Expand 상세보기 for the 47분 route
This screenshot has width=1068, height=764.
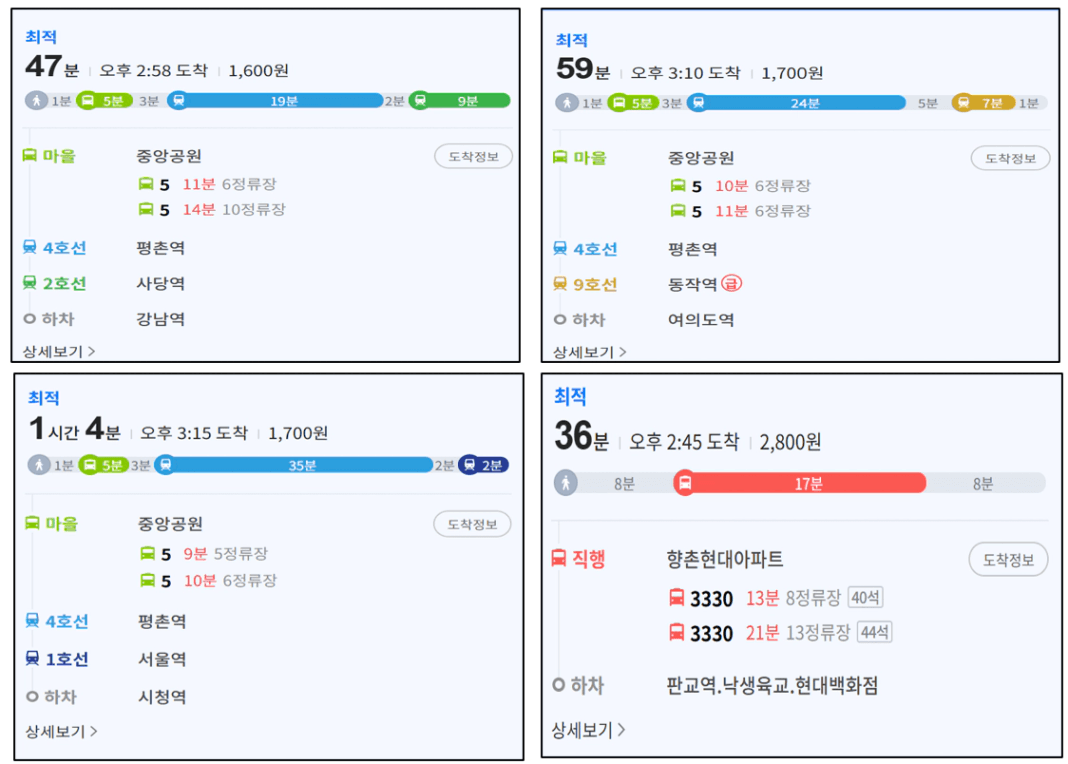pyautogui.click(x=59, y=351)
